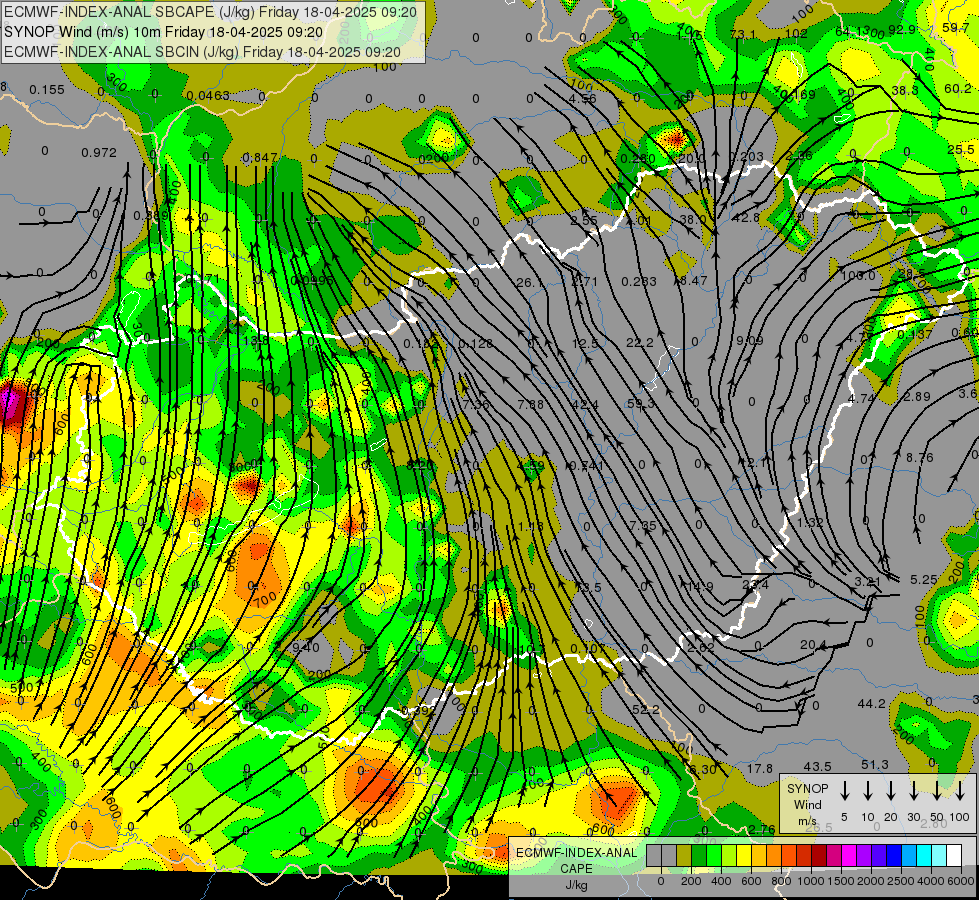The width and height of the screenshot is (979, 900).
Task: Pick the orange swatch in the CAPE legend
Action: pos(774,856)
